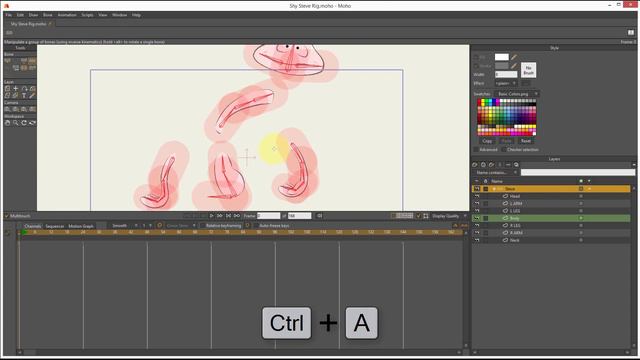Open the Effect dropdown in Style panel
640x360 pixels.
click(x=506, y=83)
